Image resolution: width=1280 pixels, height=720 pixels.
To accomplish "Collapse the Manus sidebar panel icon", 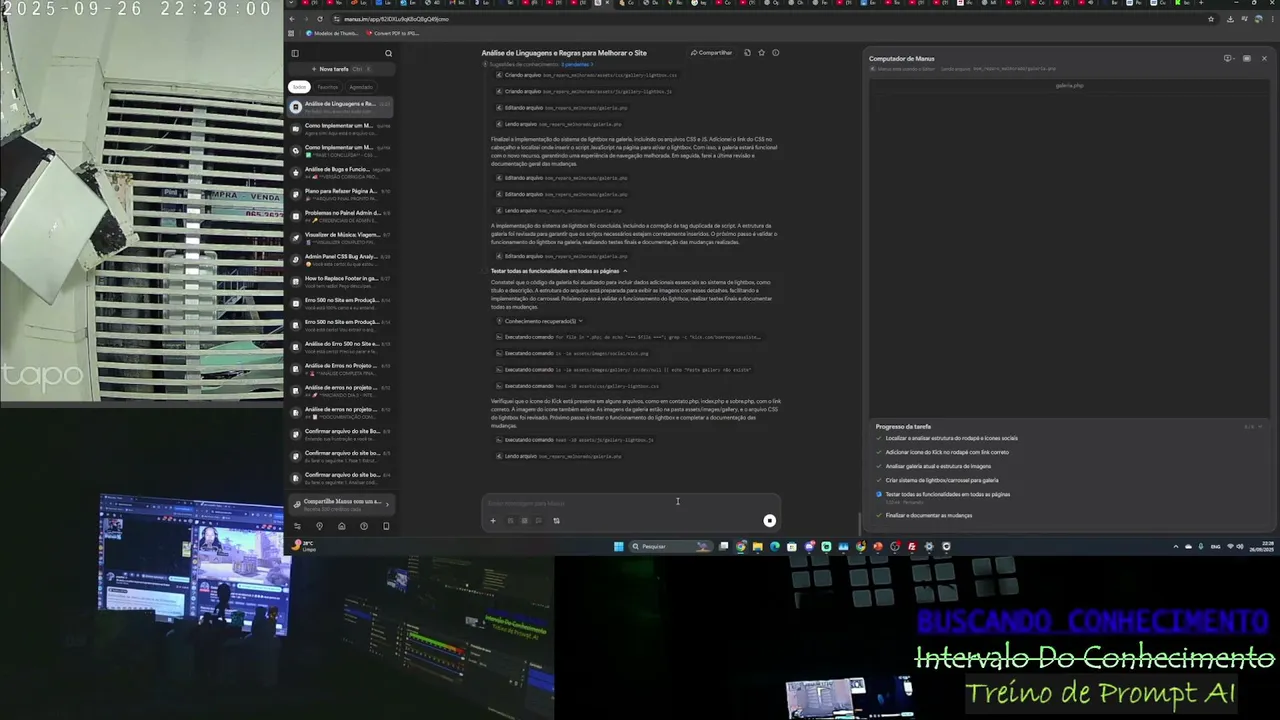I will coord(295,53).
